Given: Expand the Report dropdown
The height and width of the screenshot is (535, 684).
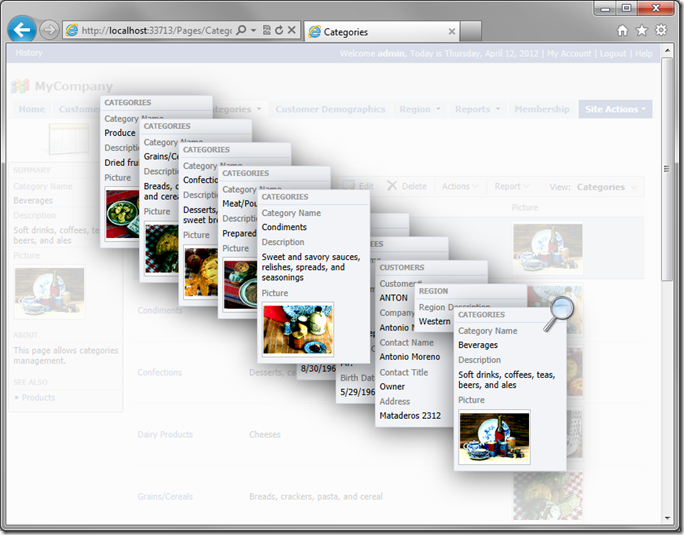Looking at the screenshot, I should point(511,186).
